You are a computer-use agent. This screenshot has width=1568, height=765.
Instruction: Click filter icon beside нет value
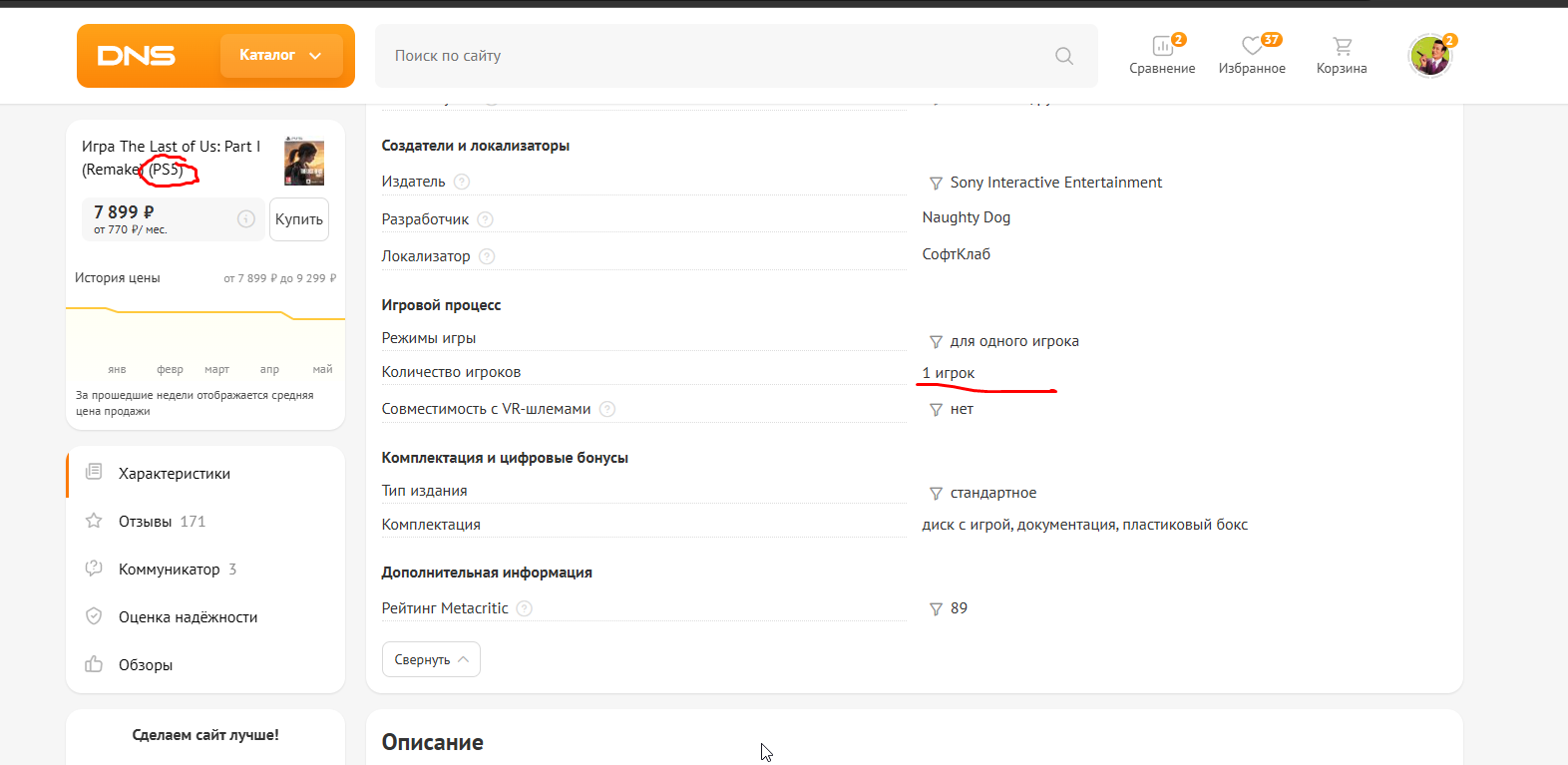pyautogui.click(x=936, y=410)
